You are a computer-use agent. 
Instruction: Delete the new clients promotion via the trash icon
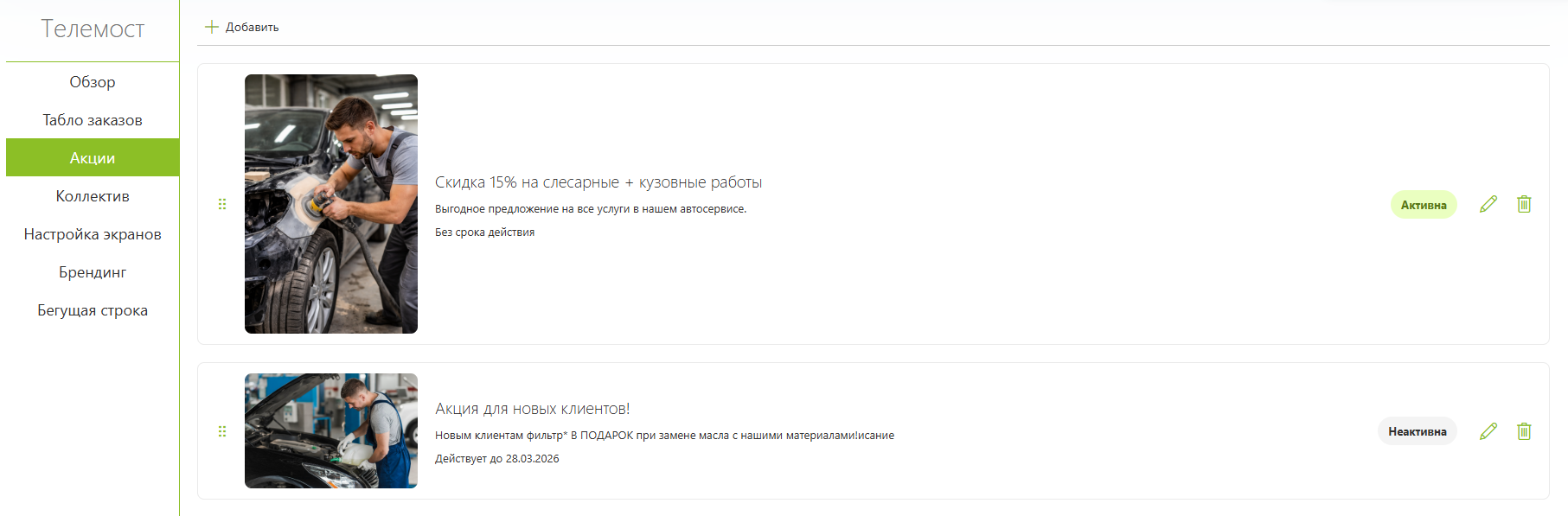(1524, 430)
